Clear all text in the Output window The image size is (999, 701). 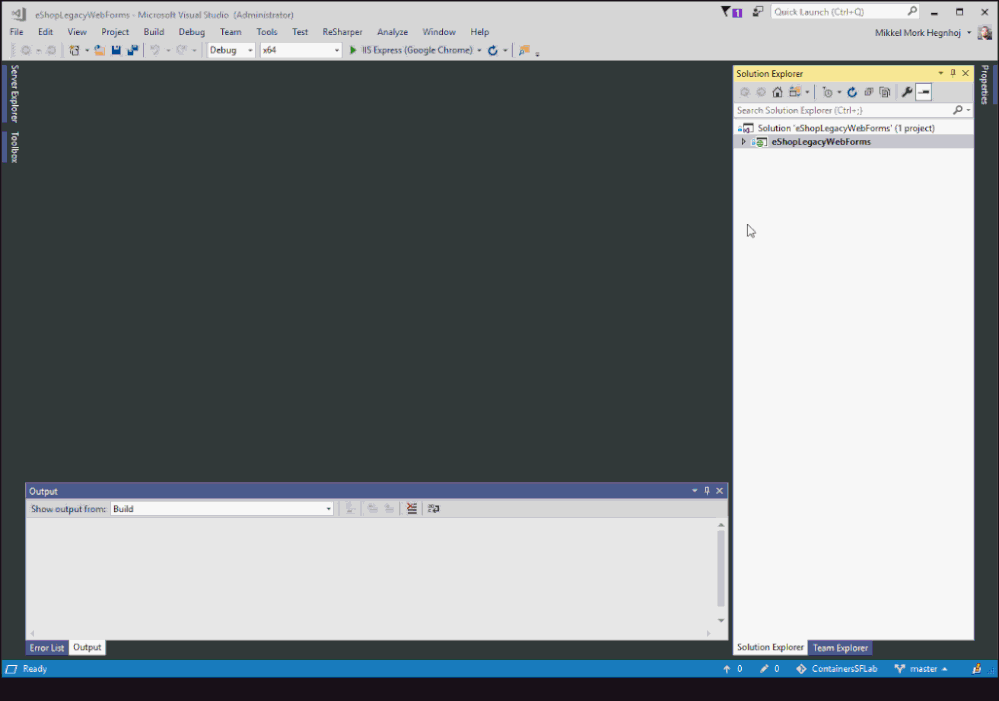click(x=411, y=508)
